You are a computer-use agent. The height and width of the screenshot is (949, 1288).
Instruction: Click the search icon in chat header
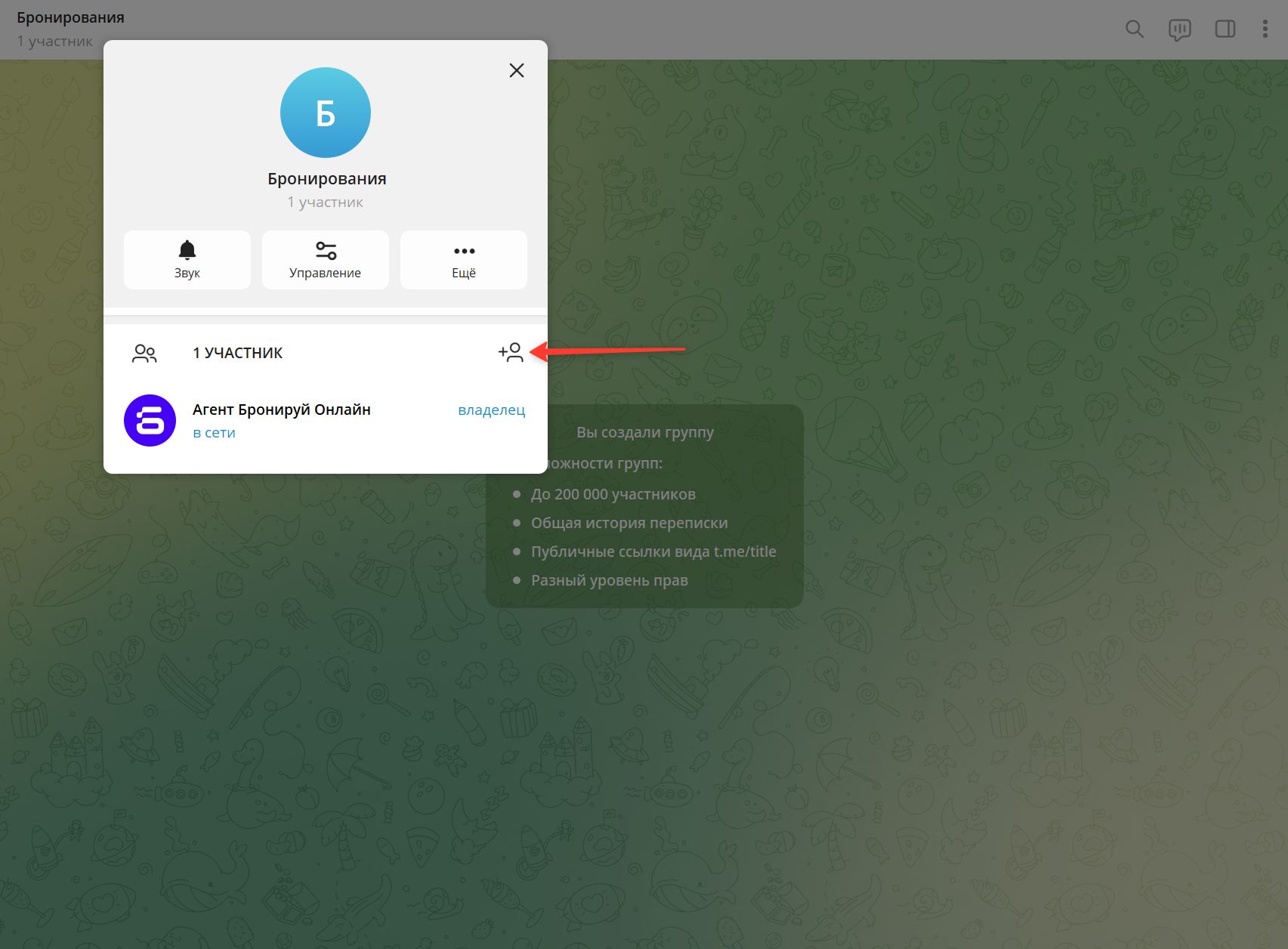pyautogui.click(x=1134, y=29)
